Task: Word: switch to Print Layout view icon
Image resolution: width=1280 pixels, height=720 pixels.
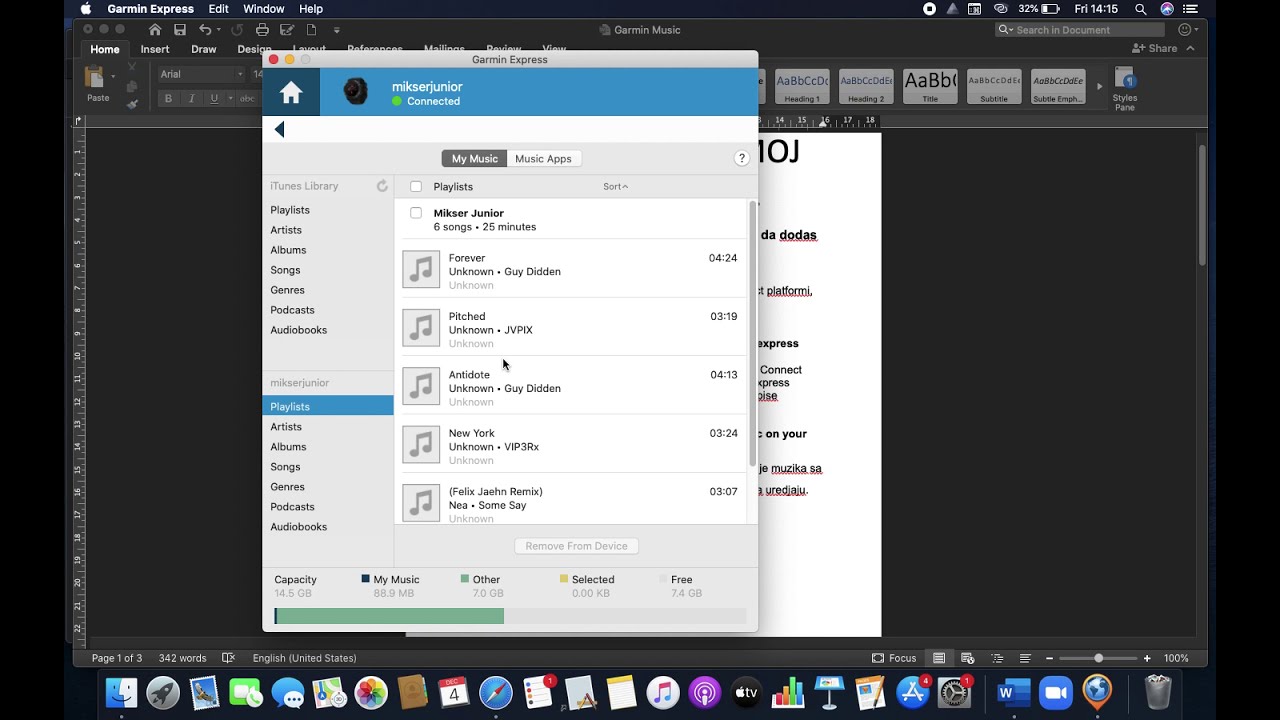Action: click(x=939, y=658)
